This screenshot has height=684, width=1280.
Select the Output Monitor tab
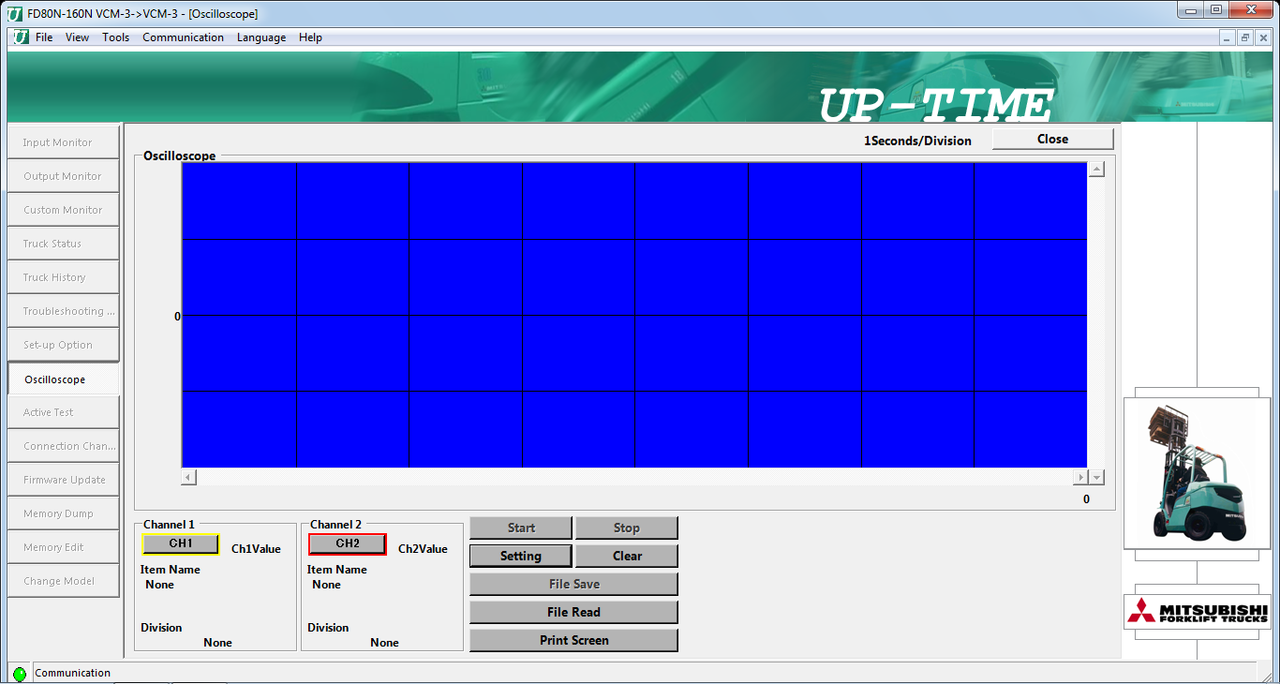(63, 176)
